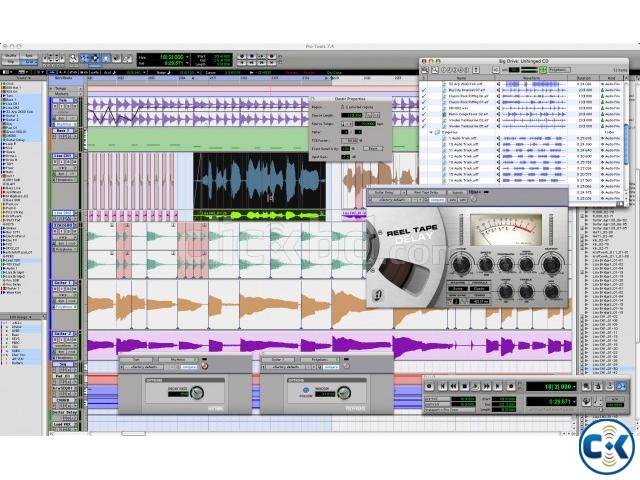Enable Shuffle edit mode
This screenshot has width=640, height=480.
coord(11,56)
